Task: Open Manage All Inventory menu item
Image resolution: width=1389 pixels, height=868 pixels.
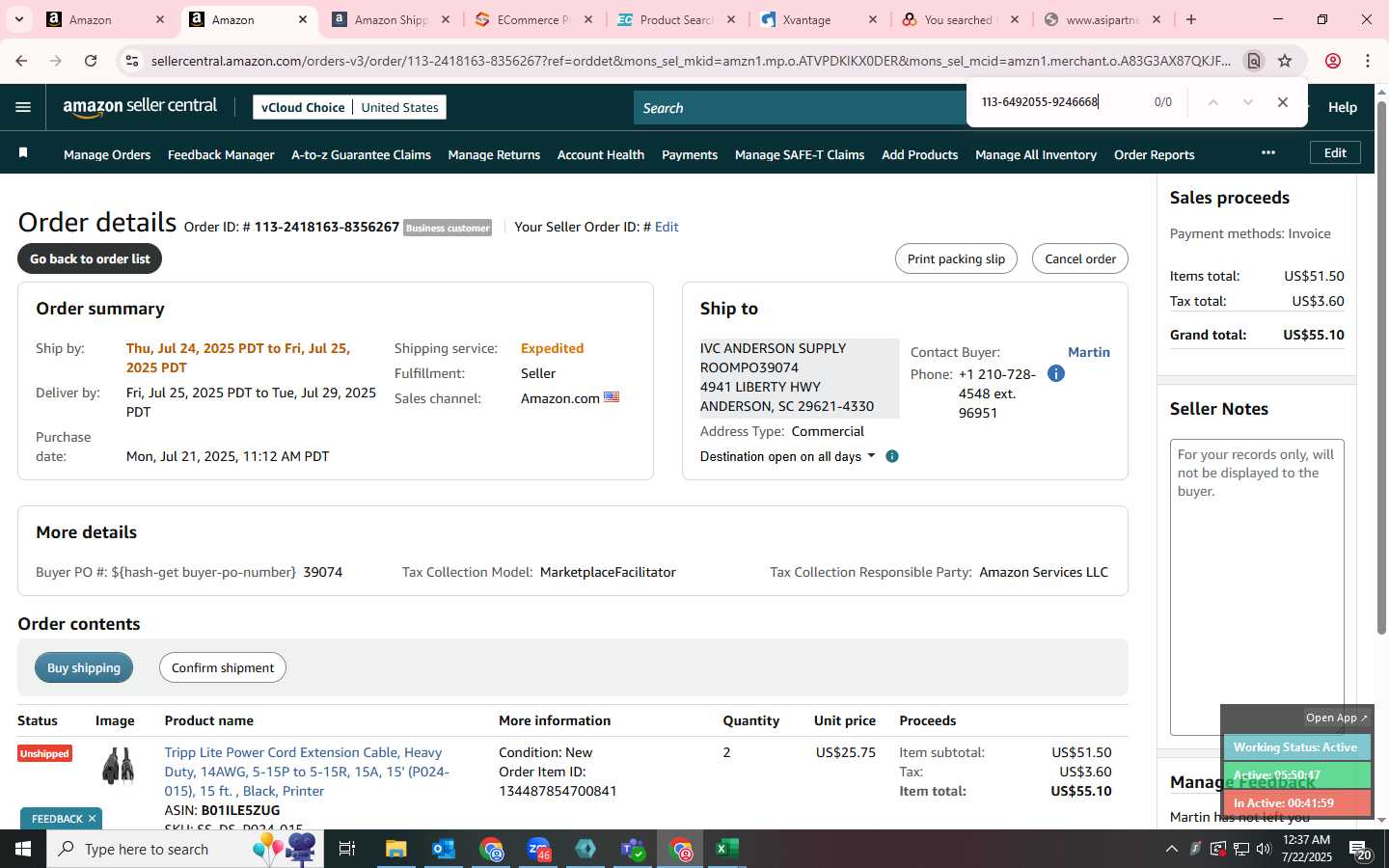Action: coord(1036,154)
